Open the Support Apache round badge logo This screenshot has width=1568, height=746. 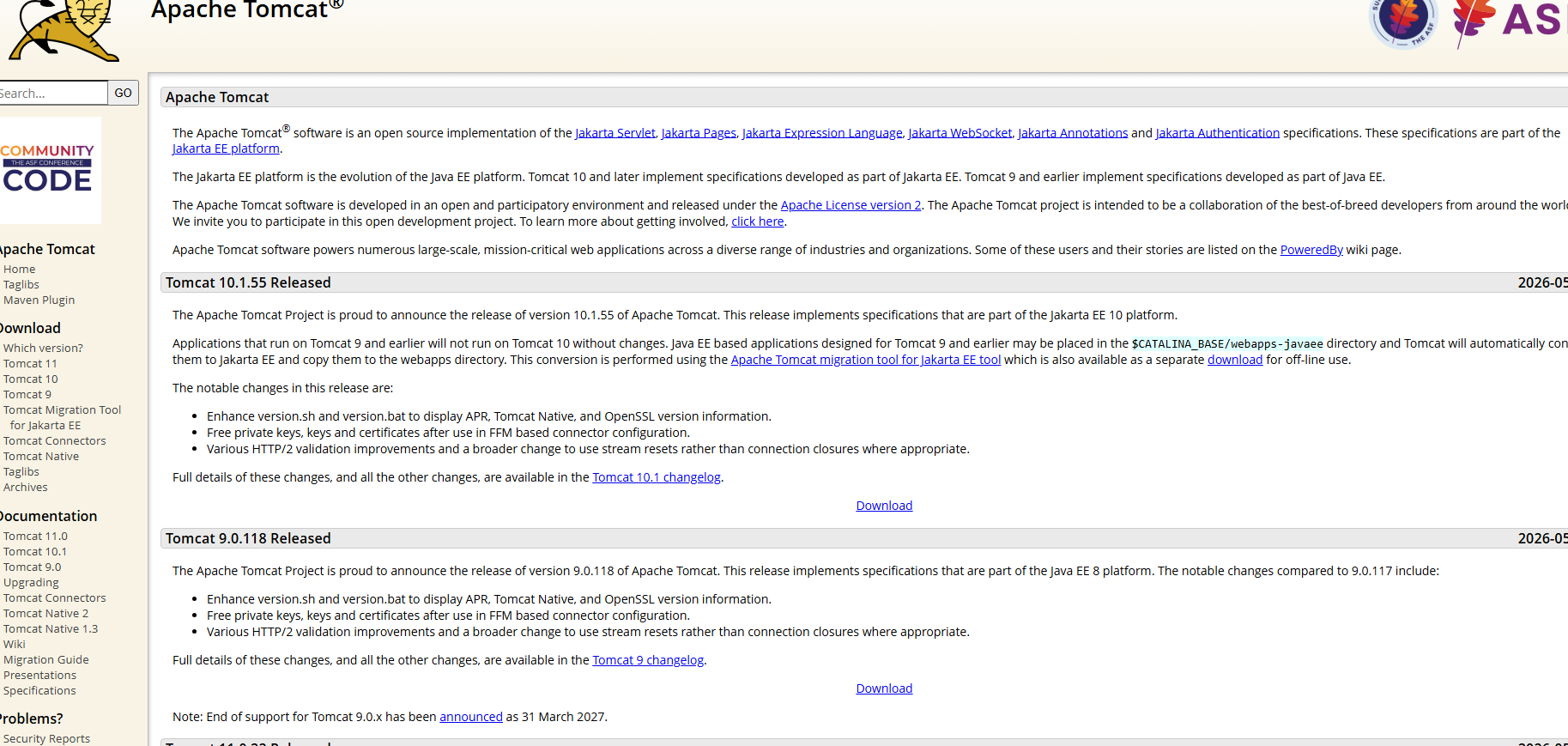click(1403, 23)
